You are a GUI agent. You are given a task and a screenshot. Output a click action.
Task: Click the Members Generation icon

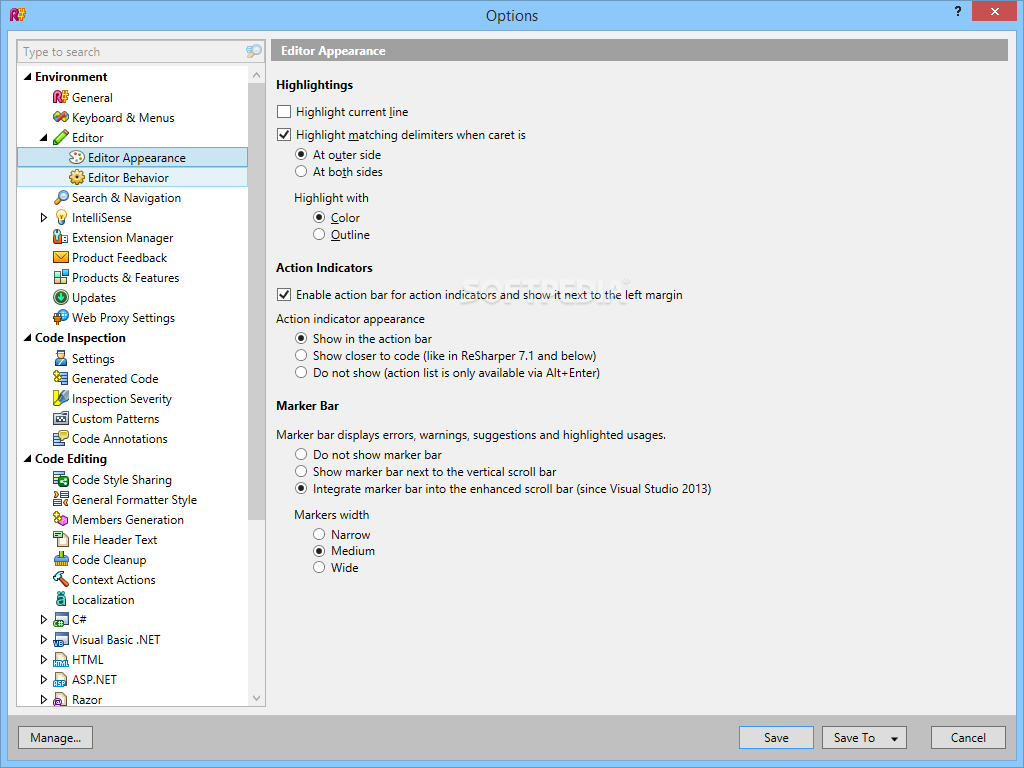click(61, 519)
